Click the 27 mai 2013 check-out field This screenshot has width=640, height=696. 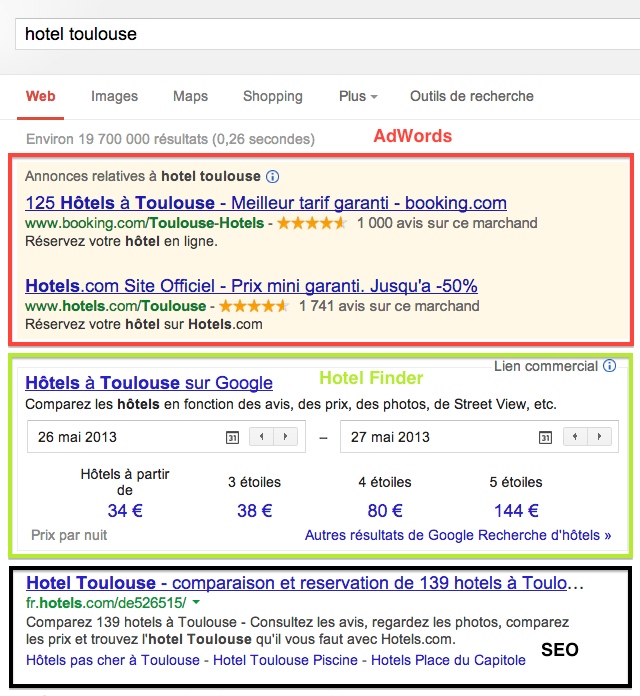[x=479, y=437]
